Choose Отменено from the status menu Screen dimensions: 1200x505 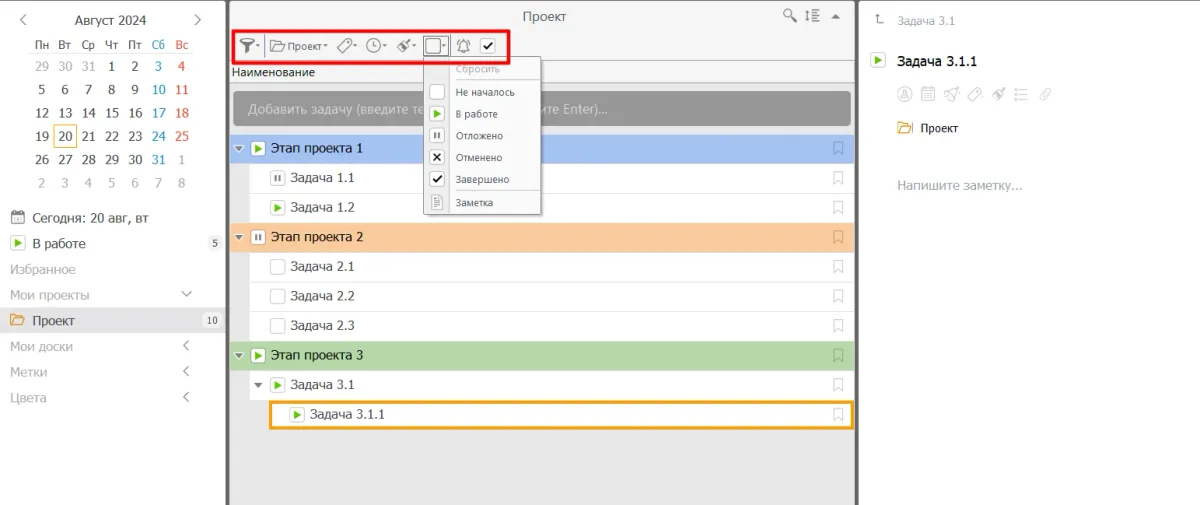479,158
